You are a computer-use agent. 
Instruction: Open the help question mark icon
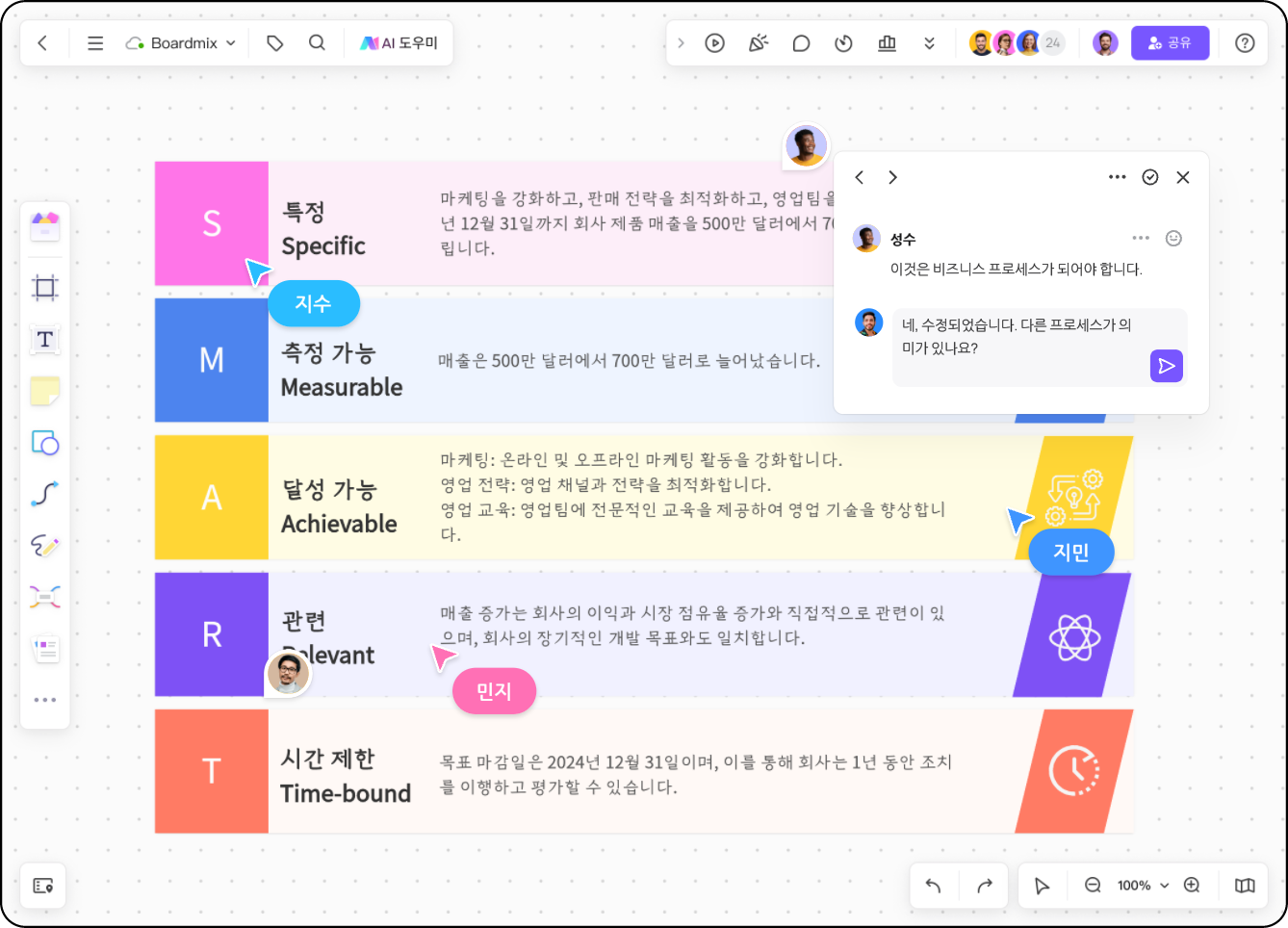click(1245, 43)
